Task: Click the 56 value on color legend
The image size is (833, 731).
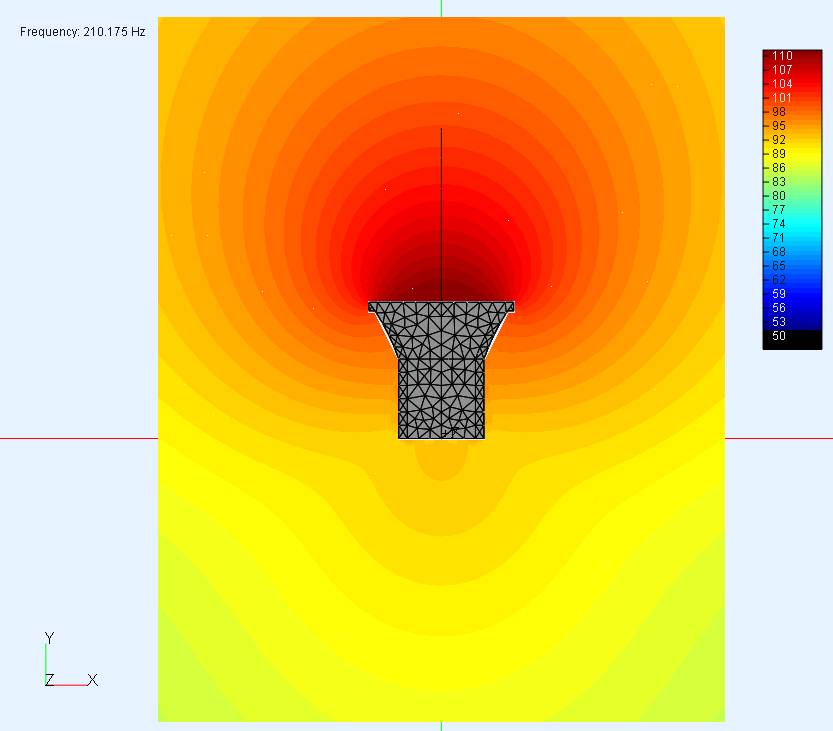Action: coord(779,308)
